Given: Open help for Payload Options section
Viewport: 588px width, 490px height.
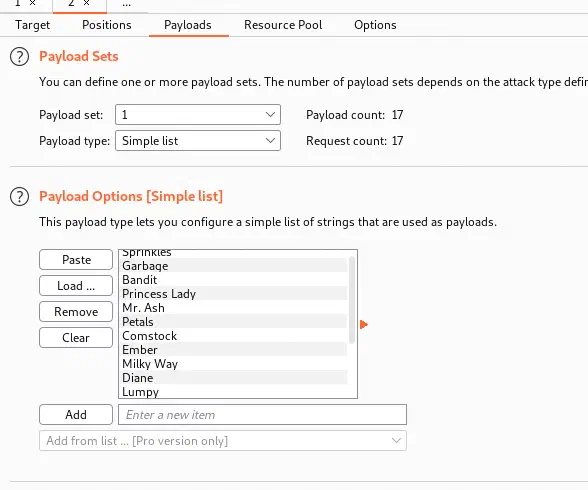Looking at the screenshot, I should (20, 196).
